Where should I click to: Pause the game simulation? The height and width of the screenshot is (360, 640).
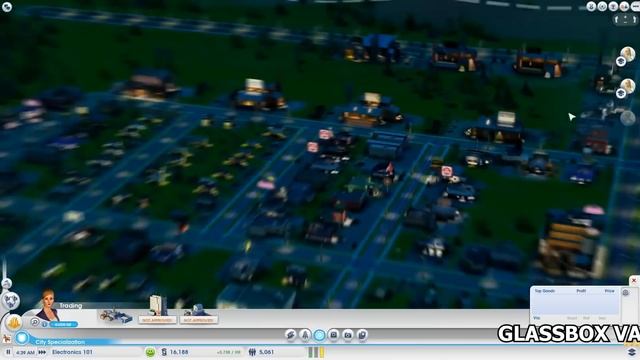point(8,352)
